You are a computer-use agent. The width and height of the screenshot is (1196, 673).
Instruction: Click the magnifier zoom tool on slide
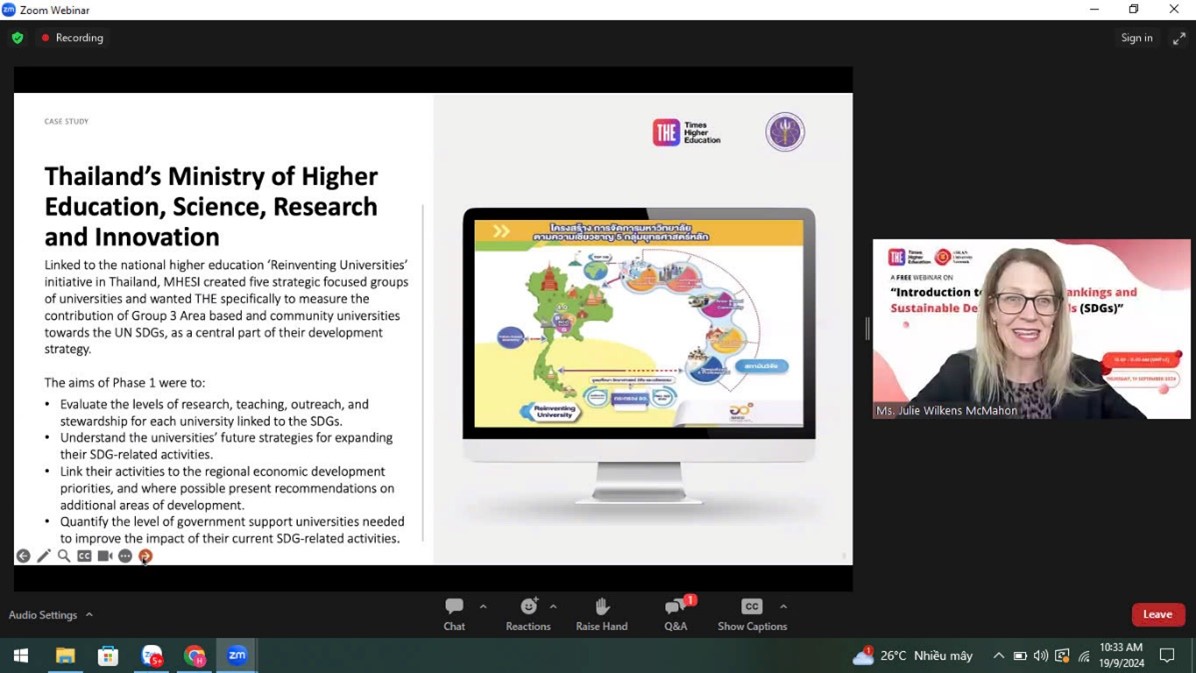click(64, 556)
